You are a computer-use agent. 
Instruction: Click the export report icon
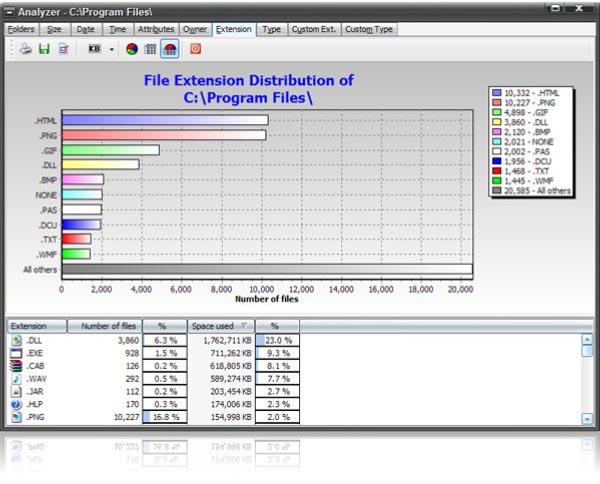(x=62, y=48)
